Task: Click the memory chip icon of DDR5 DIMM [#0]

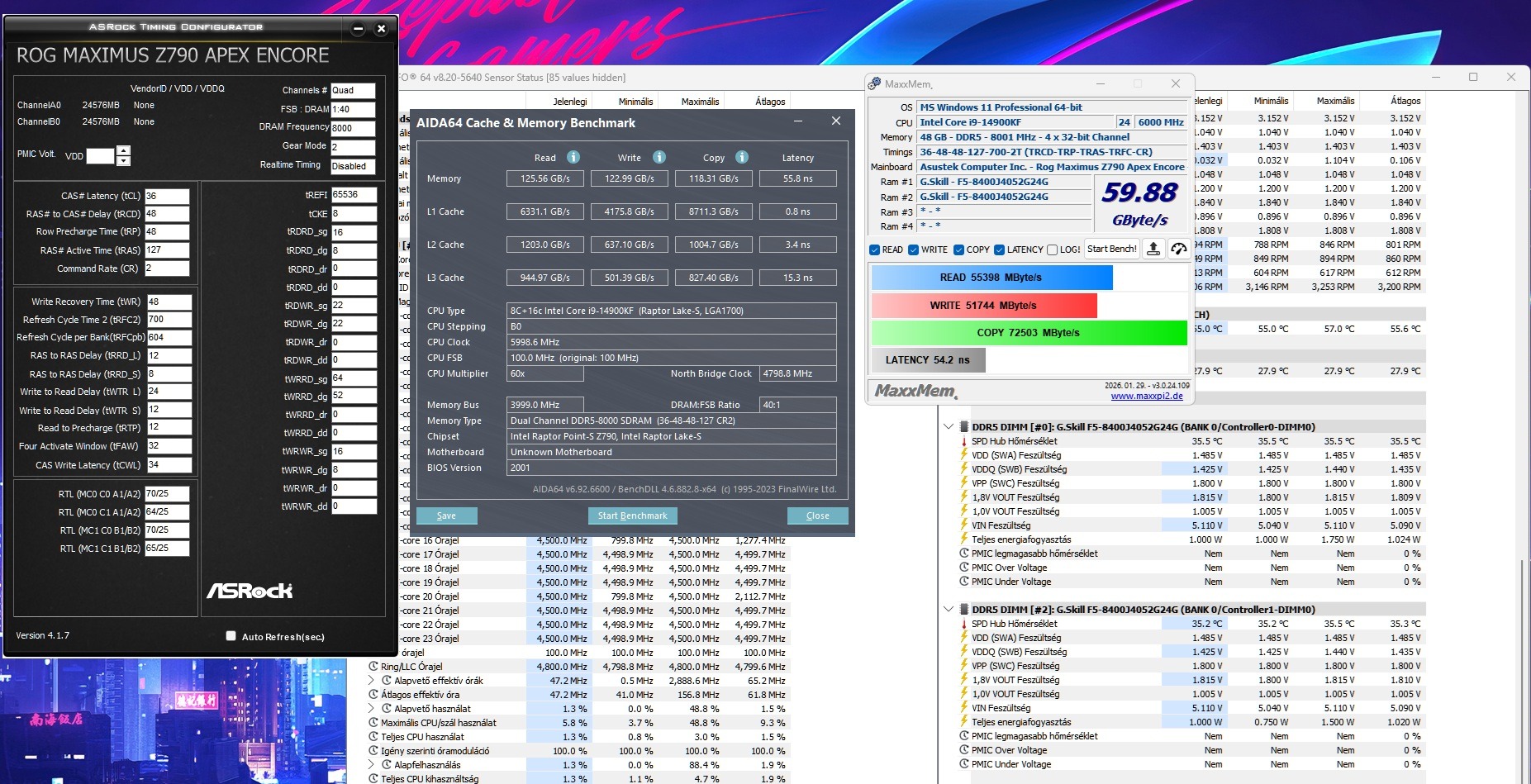Action: pyautogui.click(x=963, y=427)
